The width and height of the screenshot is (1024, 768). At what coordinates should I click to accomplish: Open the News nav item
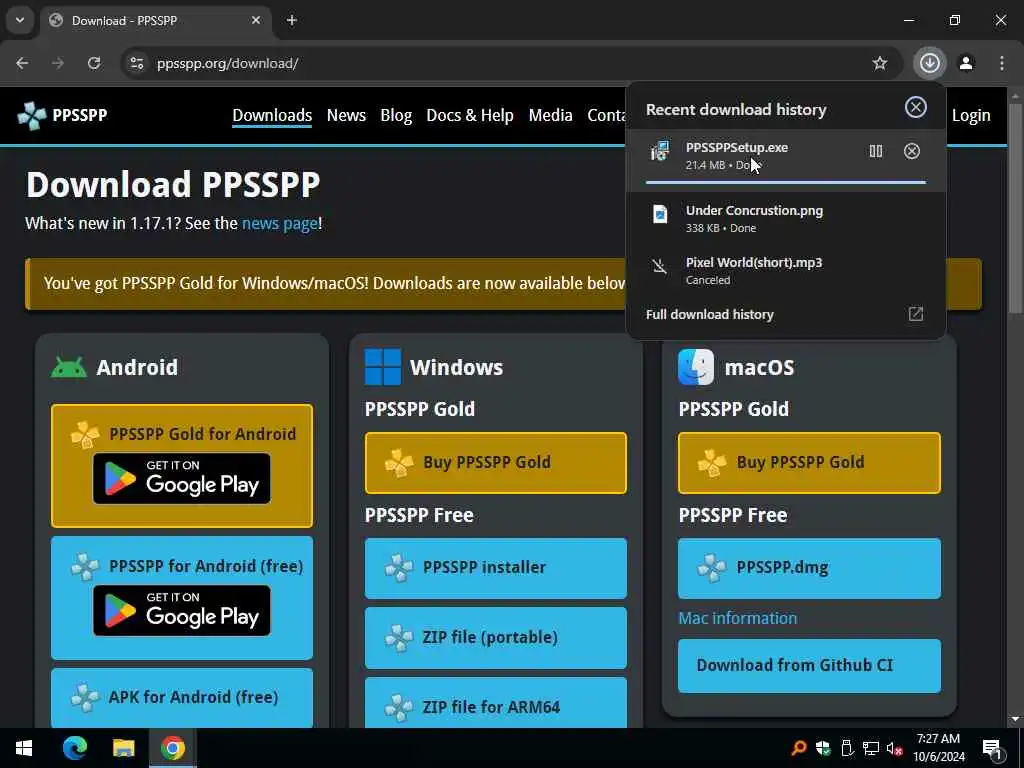click(x=346, y=116)
